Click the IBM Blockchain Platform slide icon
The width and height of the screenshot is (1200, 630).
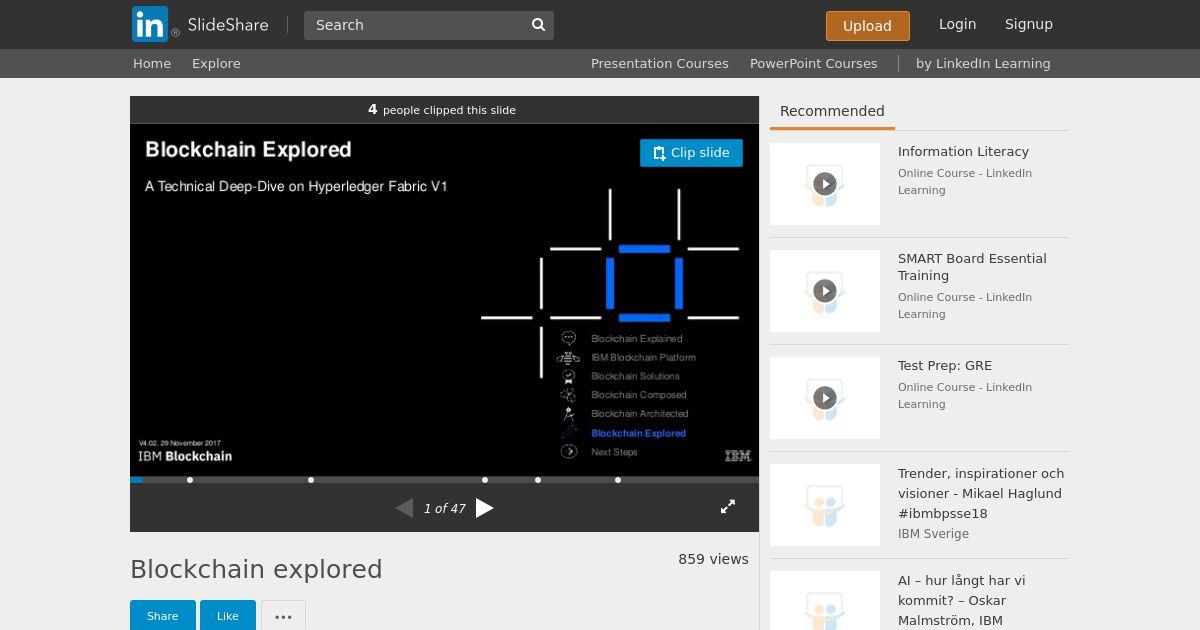click(x=568, y=357)
